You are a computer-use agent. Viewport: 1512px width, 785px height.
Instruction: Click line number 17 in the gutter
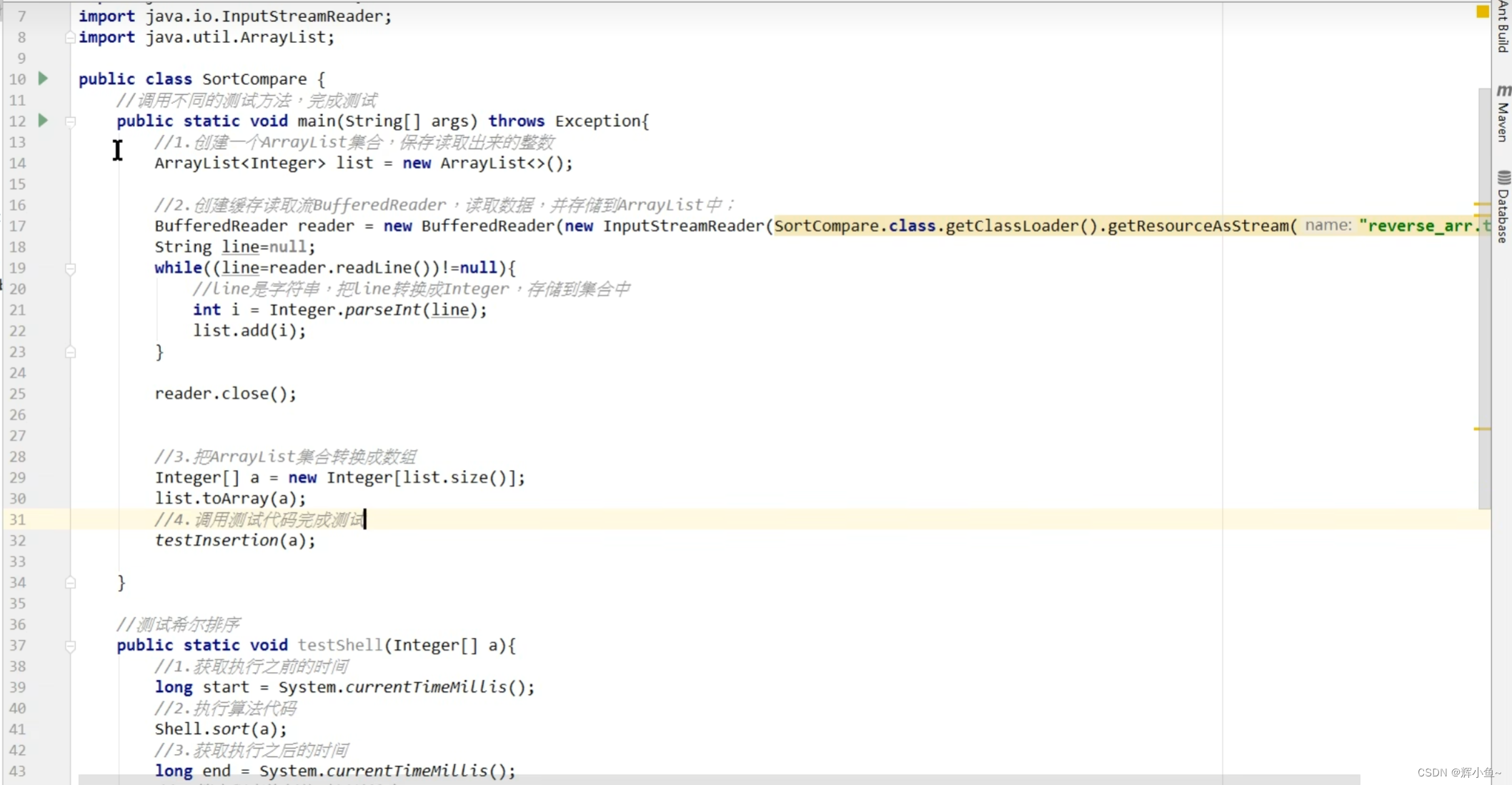[x=18, y=226]
